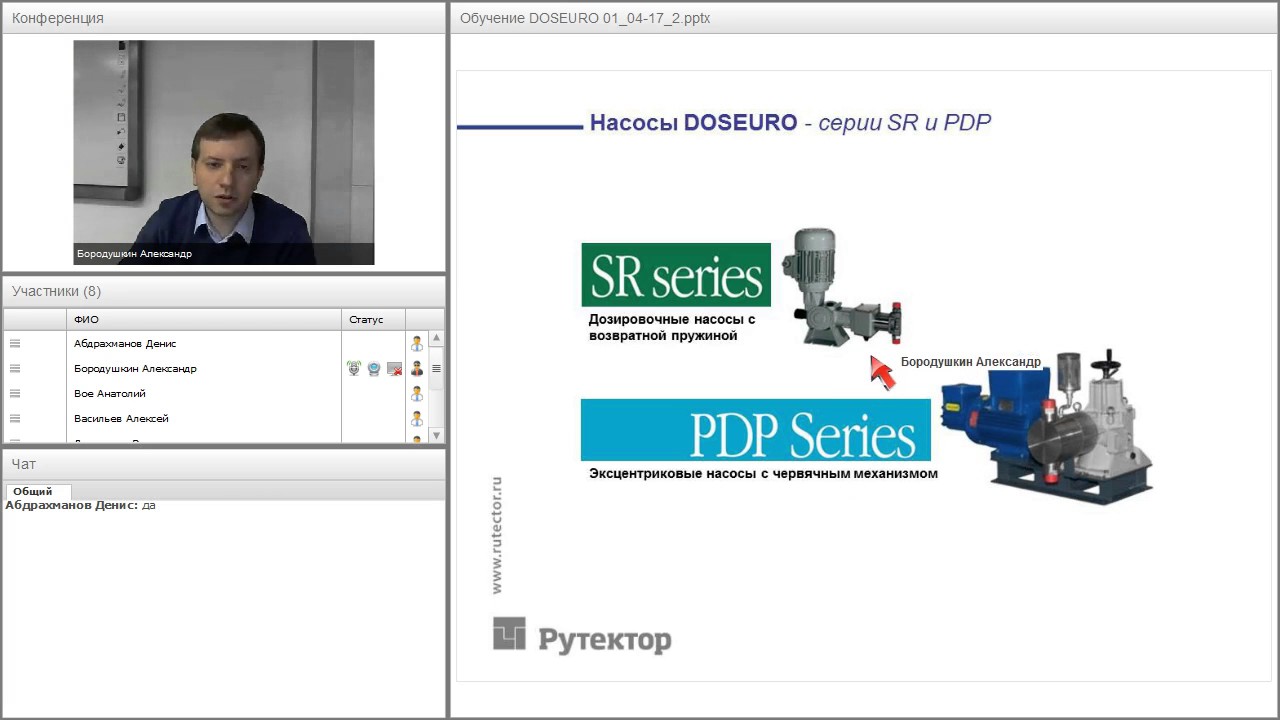This screenshot has width=1280, height=720.
Task: Click the PDP Series blue banner
Action: pos(755,430)
